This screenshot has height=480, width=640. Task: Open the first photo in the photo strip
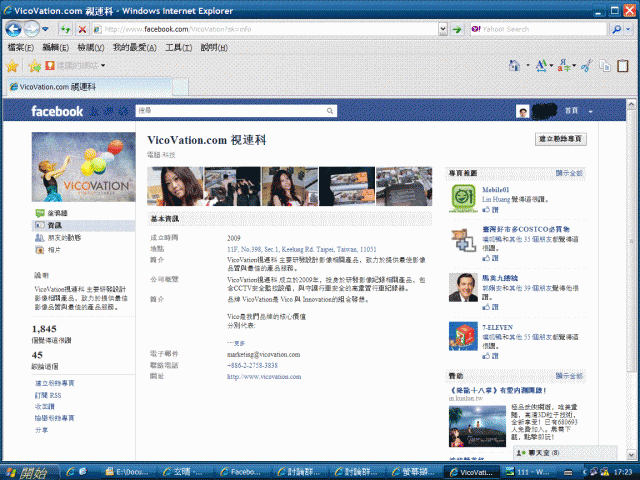[175, 186]
